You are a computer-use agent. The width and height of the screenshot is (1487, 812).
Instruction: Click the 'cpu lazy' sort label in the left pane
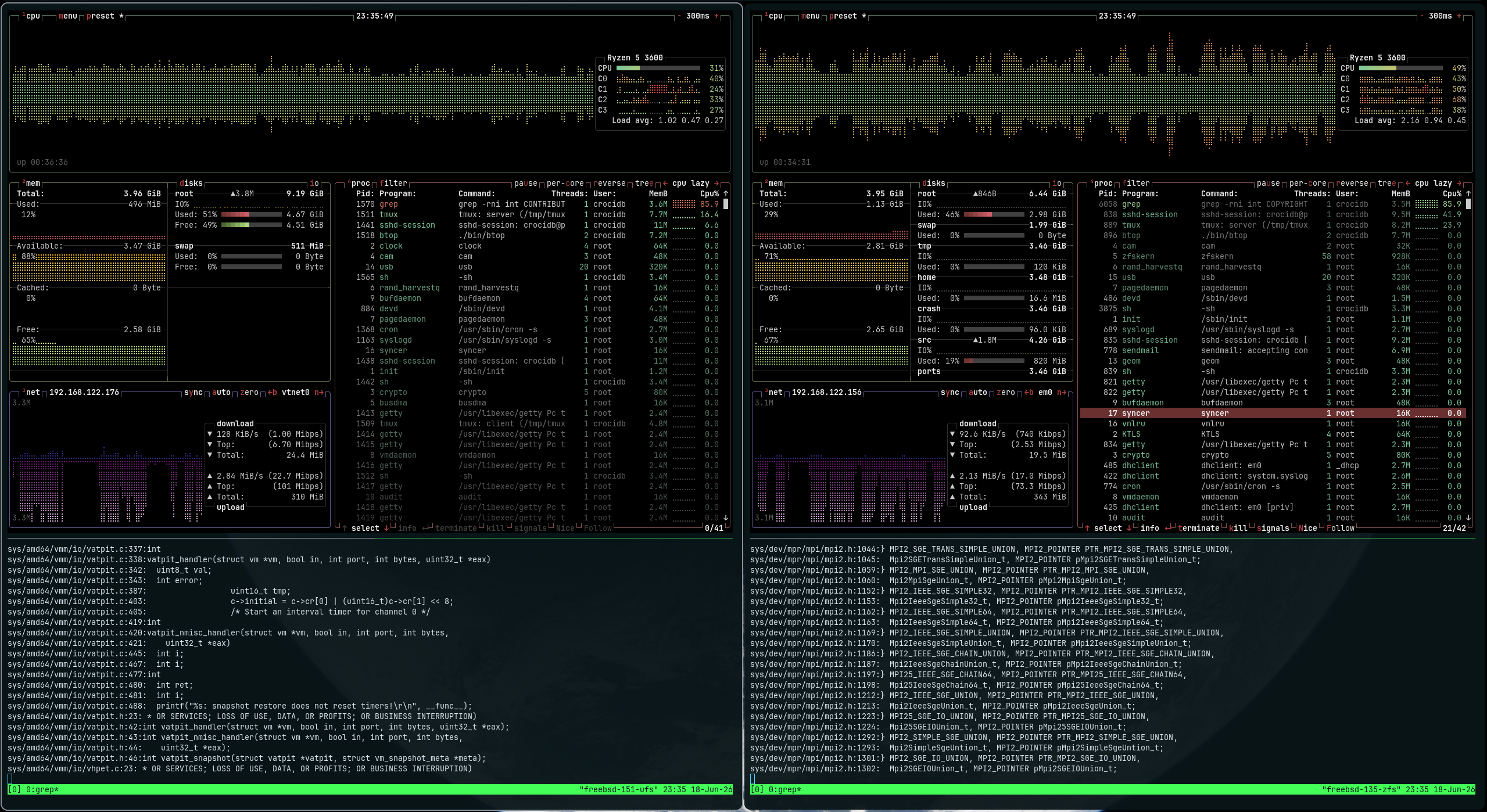point(690,183)
